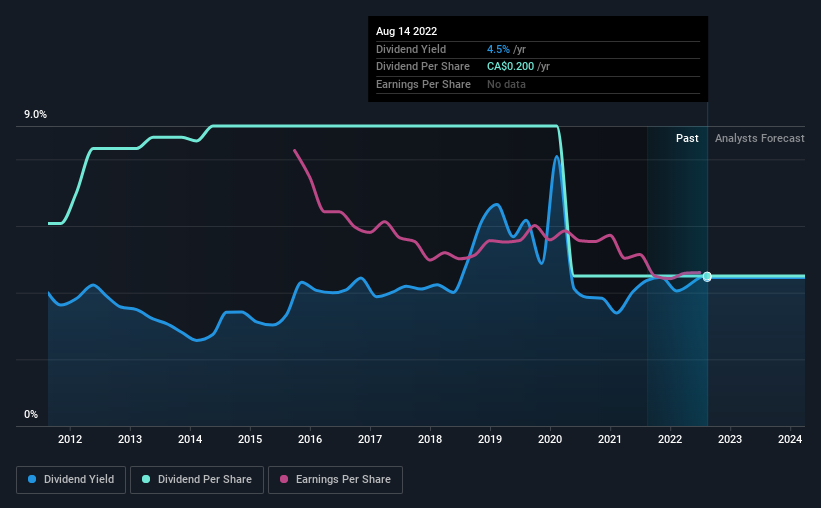Click the Analysts Forecast region label

click(759, 138)
